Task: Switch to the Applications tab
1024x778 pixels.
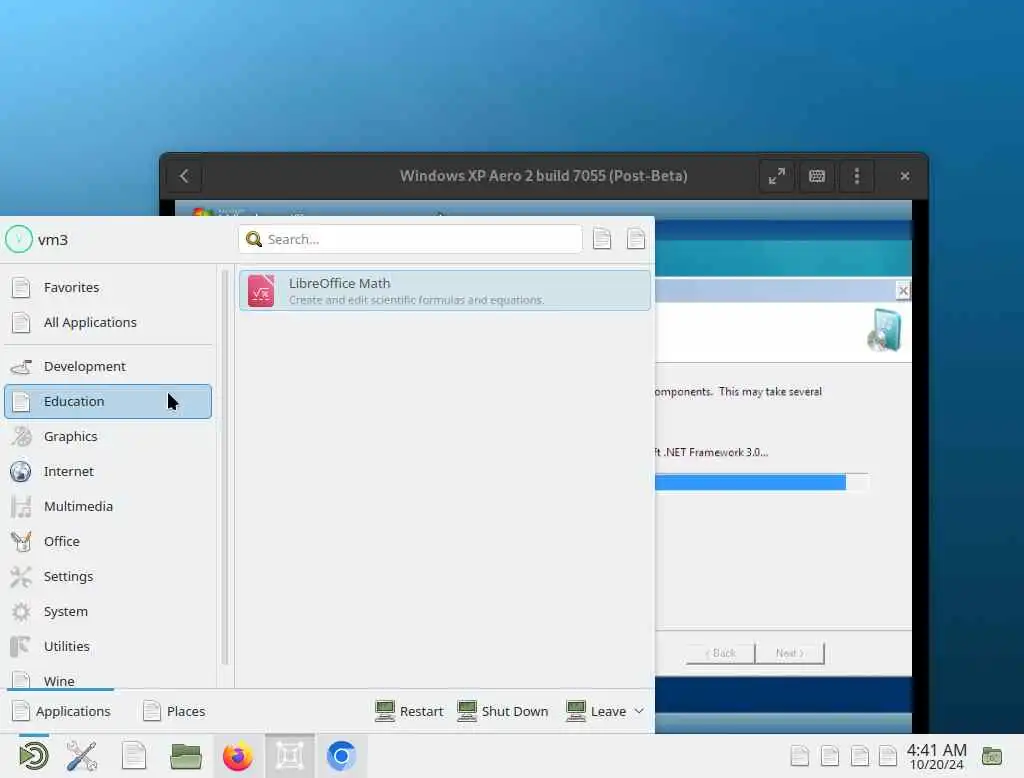Action: pyautogui.click(x=61, y=711)
